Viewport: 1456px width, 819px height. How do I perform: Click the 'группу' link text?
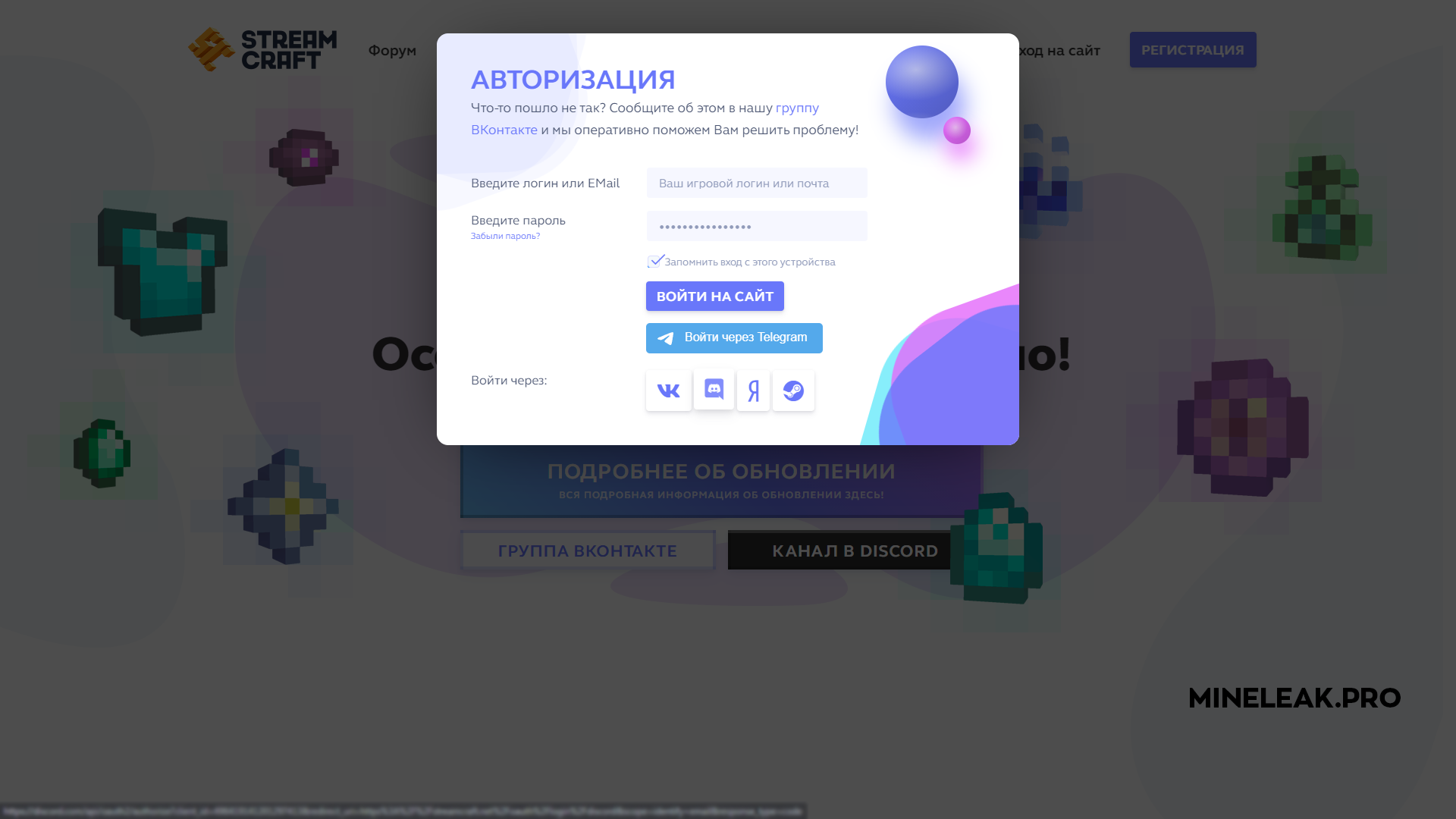[x=797, y=108]
